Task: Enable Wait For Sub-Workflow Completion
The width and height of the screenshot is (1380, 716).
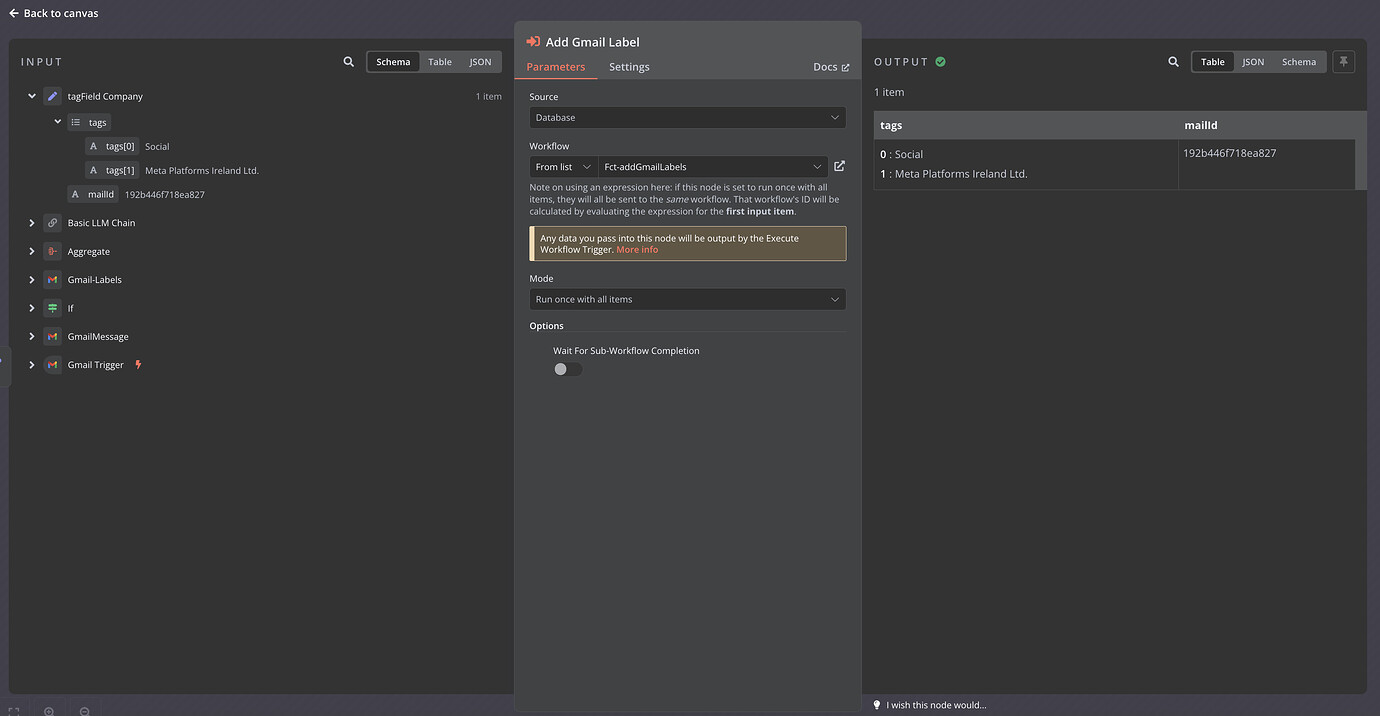Action: [567, 369]
